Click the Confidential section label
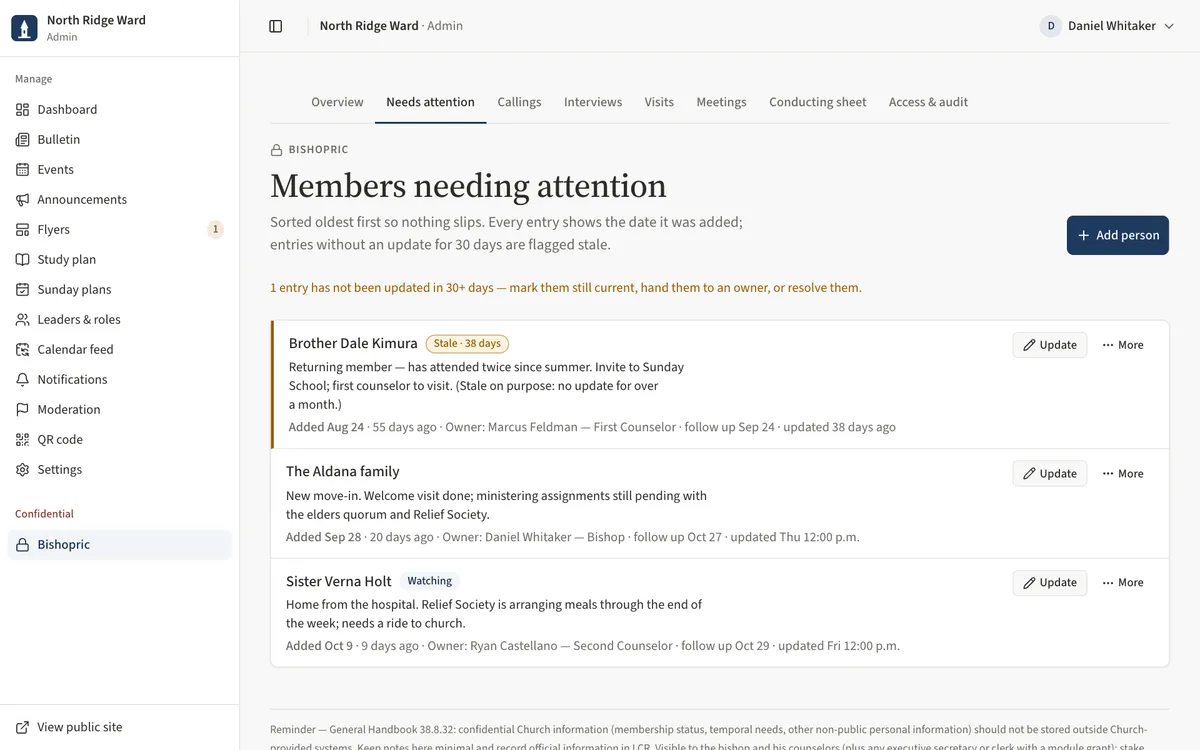This screenshot has height=750, width=1200. [x=44, y=514]
